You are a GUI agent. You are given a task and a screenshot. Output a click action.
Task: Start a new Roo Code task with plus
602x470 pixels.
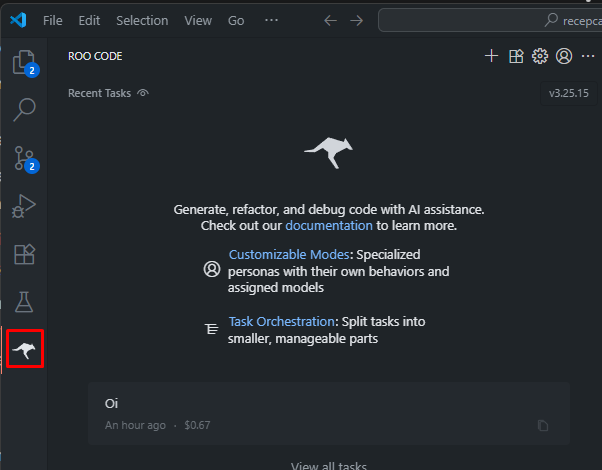[x=491, y=56]
